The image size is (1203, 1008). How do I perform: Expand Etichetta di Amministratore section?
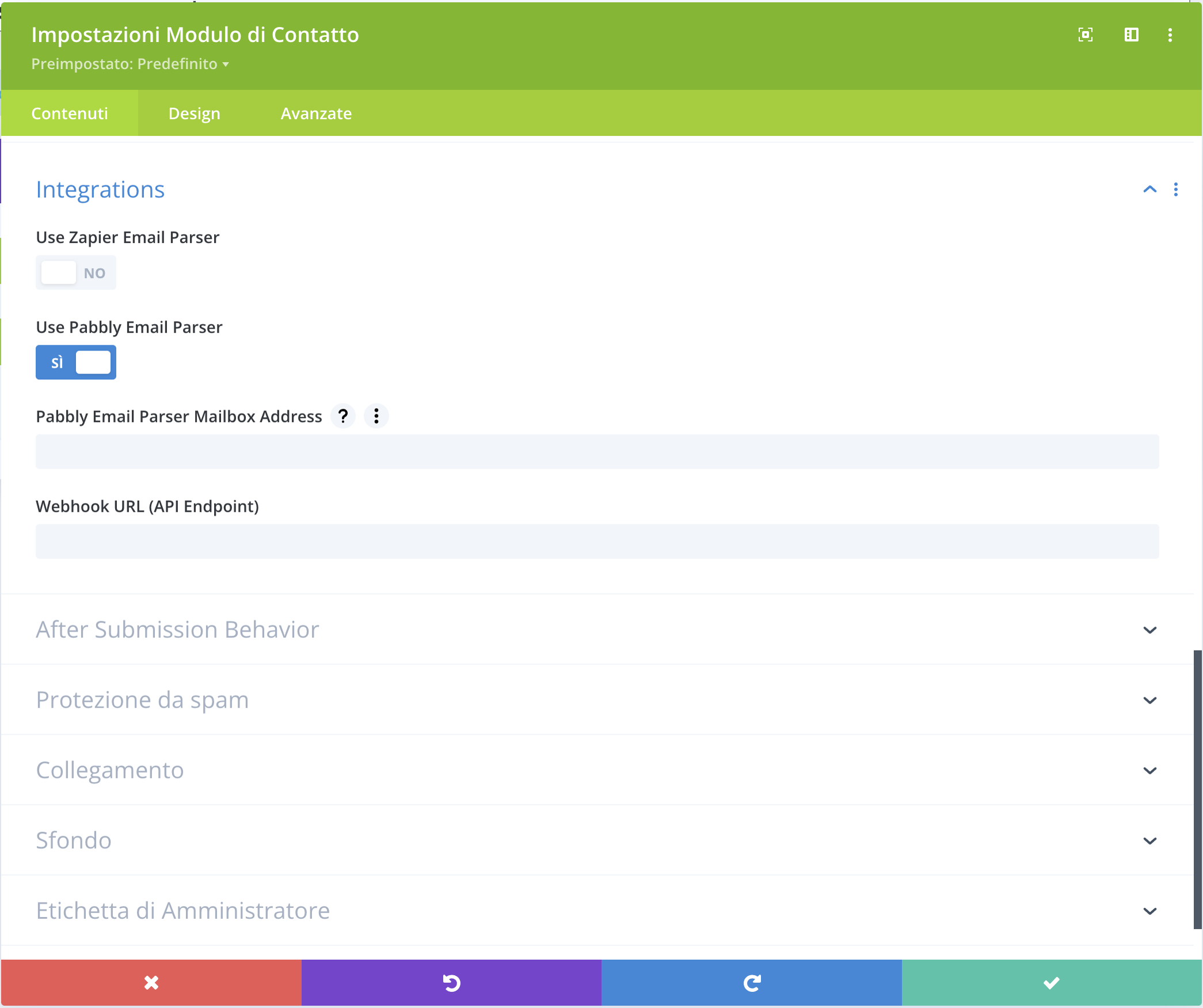(x=597, y=910)
